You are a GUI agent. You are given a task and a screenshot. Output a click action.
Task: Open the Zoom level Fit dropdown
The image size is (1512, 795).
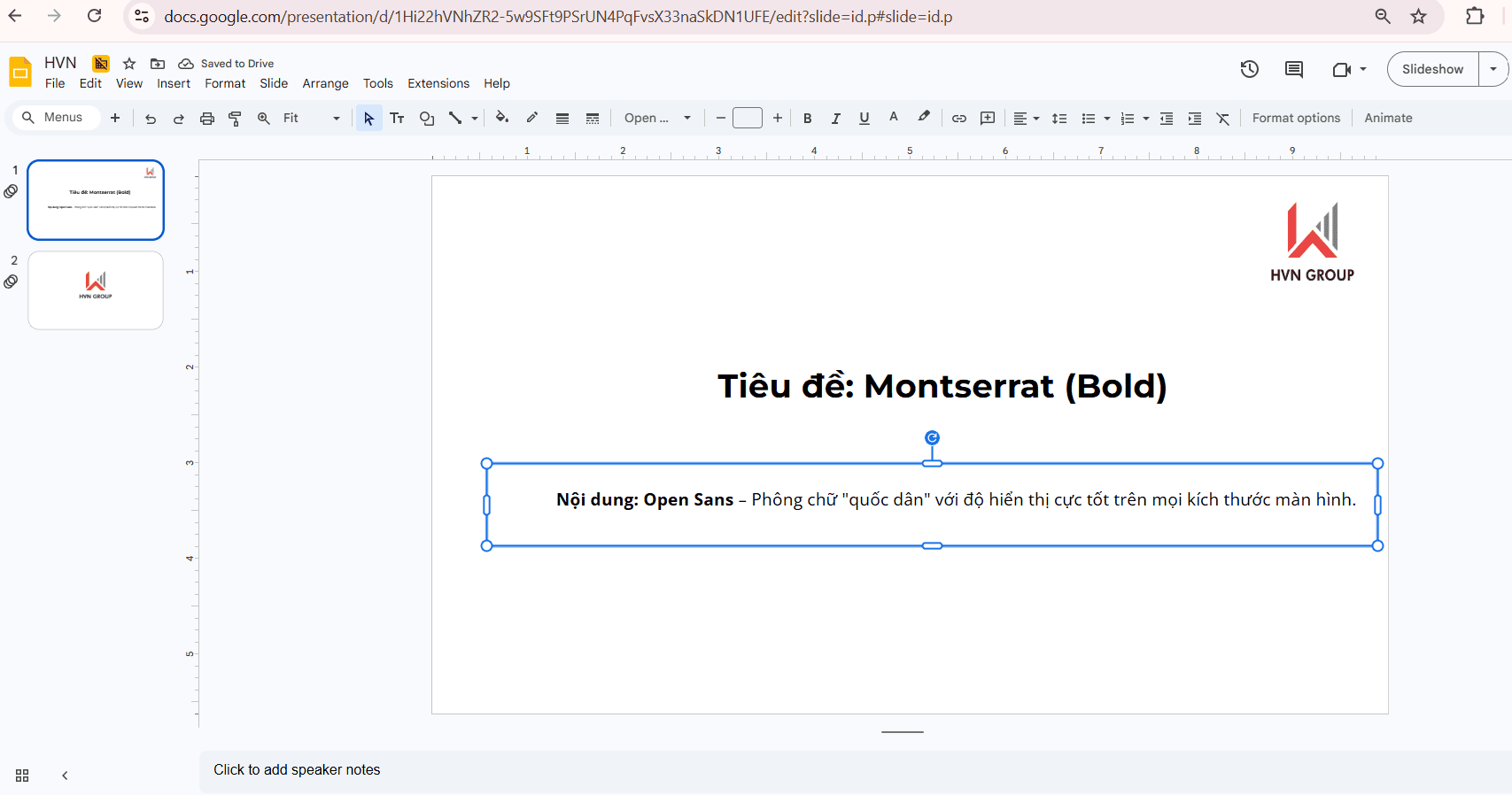[311, 118]
